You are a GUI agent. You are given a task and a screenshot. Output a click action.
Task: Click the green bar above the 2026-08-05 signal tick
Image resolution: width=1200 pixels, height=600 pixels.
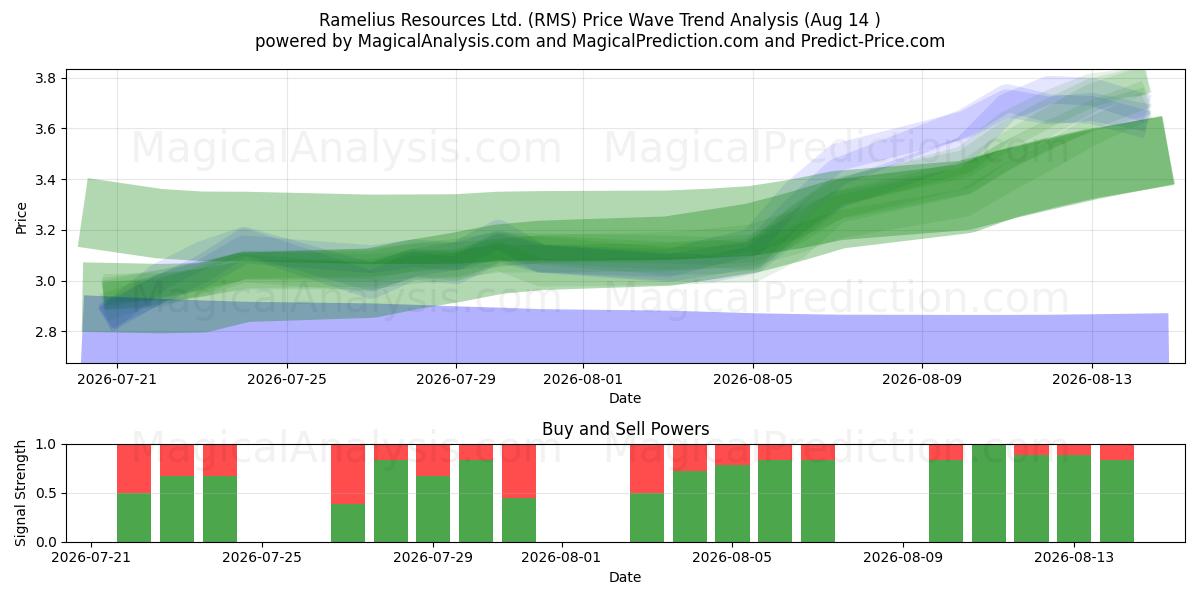point(732,503)
